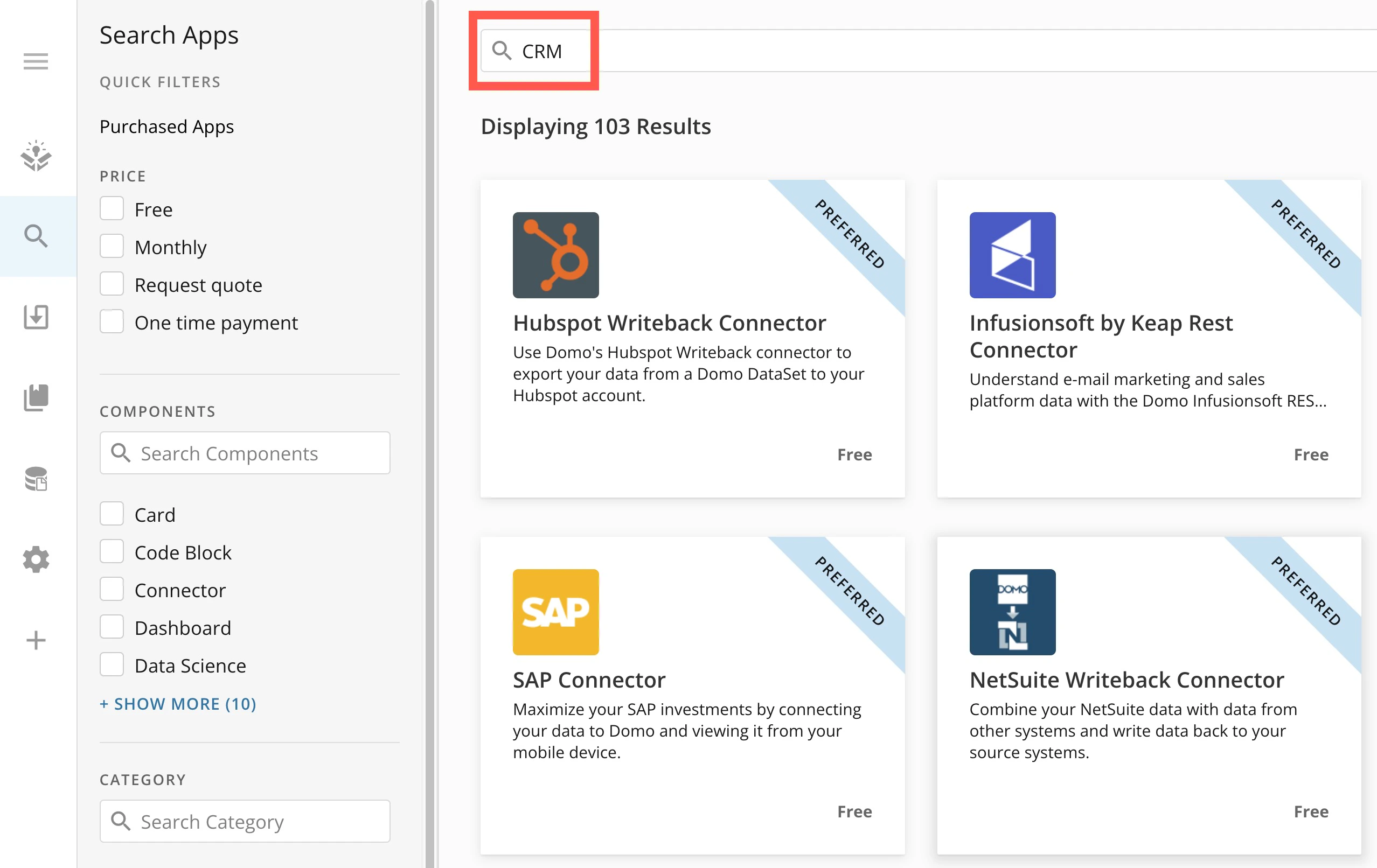Open the settings gear icon
The image size is (1377, 868).
click(36, 559)
